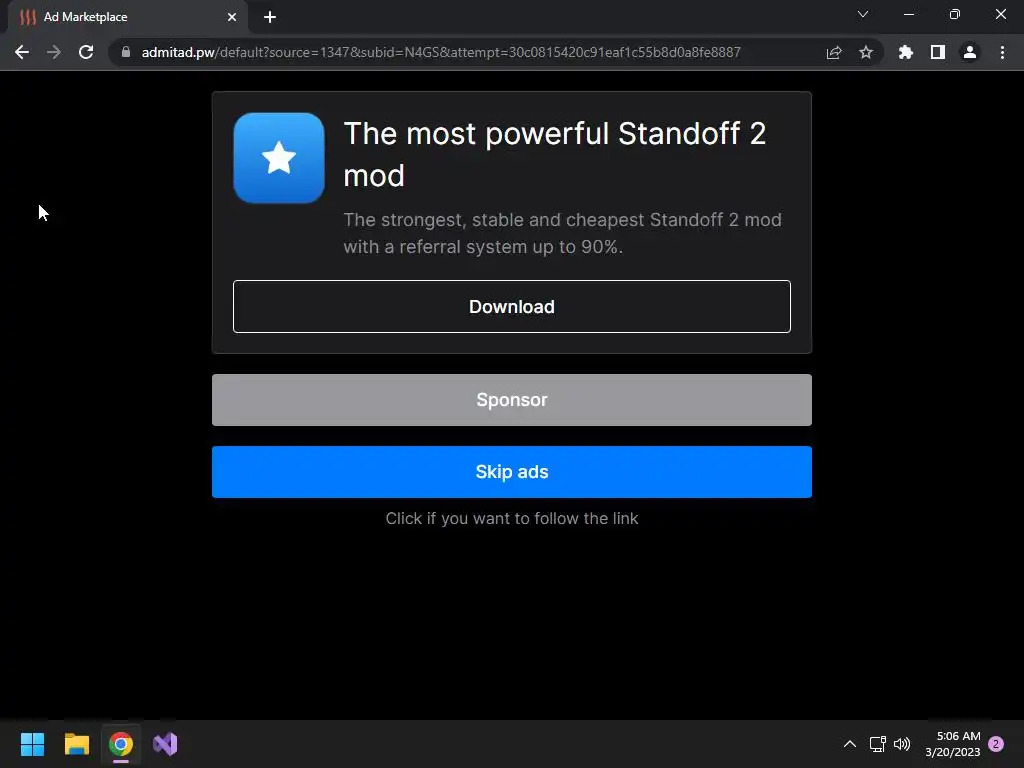1024x768 pixels.
Task: Close the Chrome window
Action: 1000,14
